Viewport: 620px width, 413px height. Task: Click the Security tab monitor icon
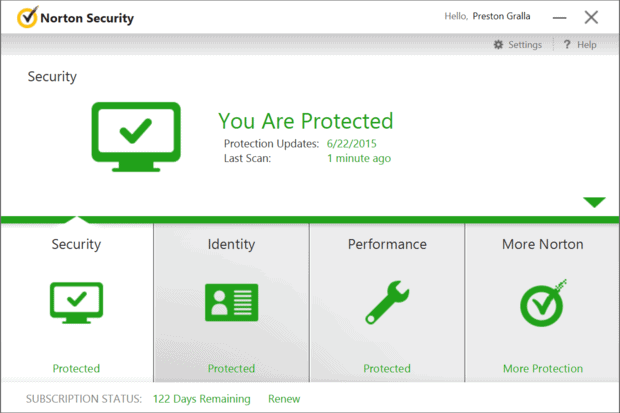click(x=76, y=303)
